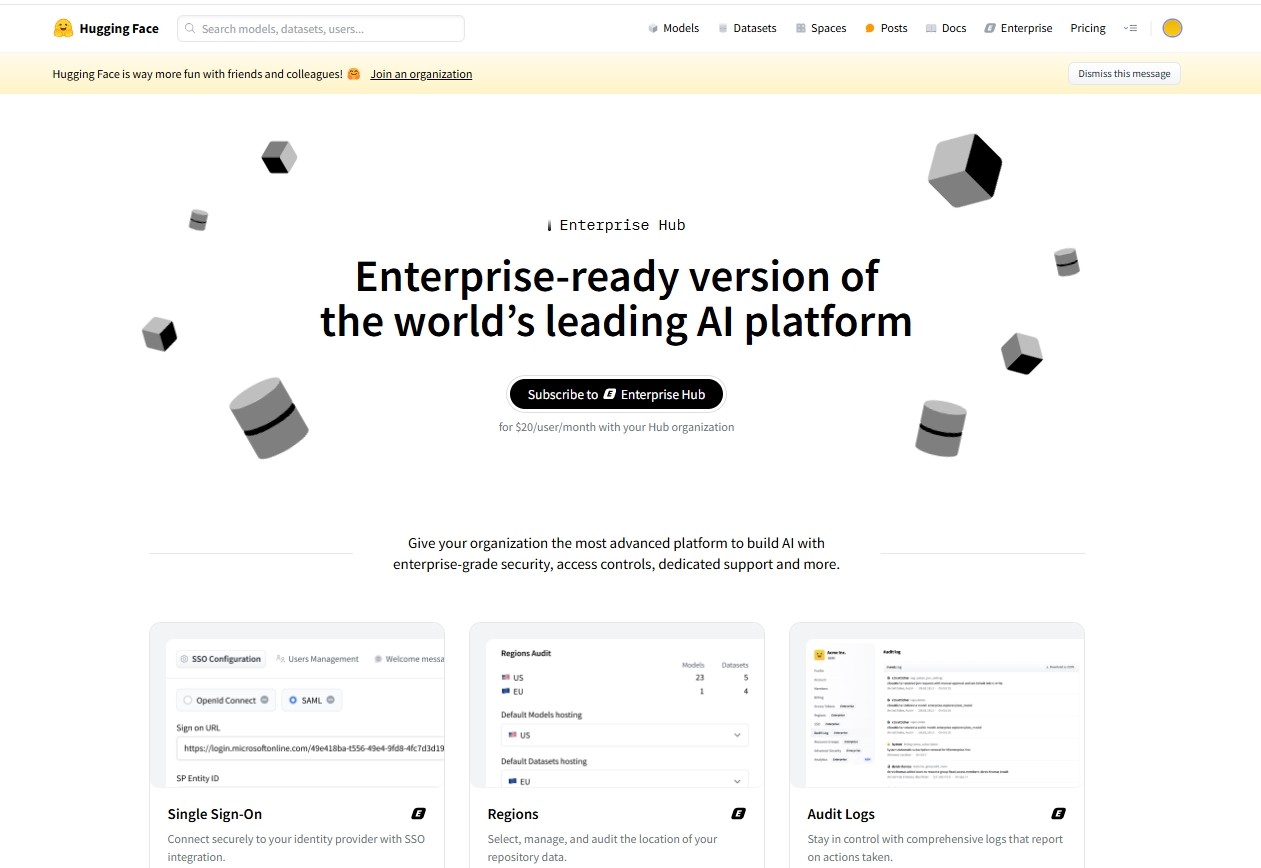1261x868 pixels.
Task: Open the user avatar menu
Action: tap(1172, 28)
